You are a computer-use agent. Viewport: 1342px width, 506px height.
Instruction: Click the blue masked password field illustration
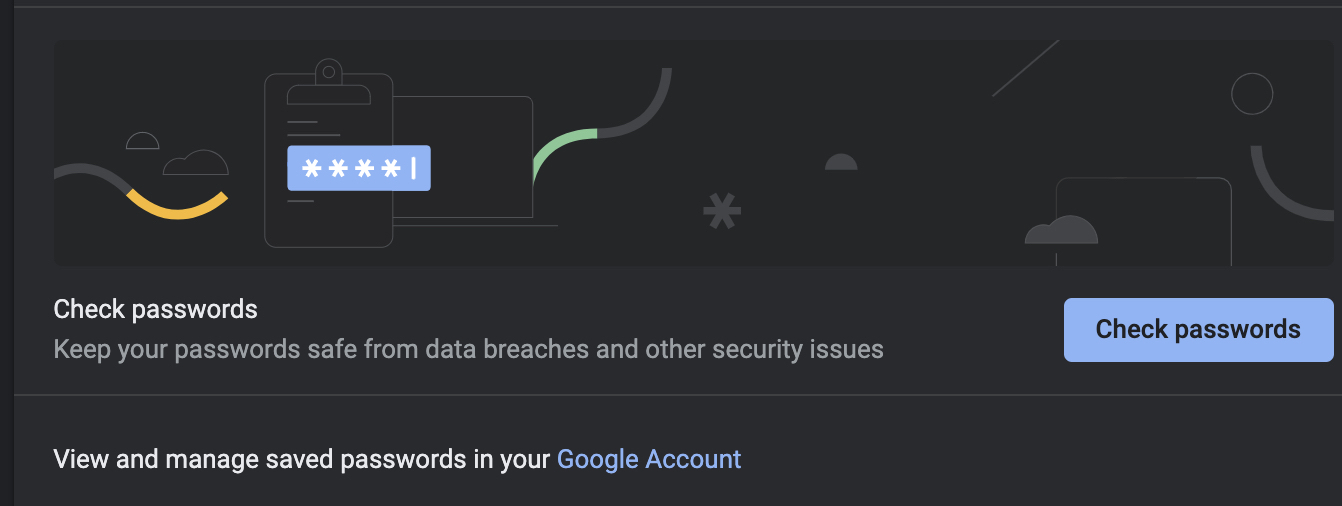(359, 168)
